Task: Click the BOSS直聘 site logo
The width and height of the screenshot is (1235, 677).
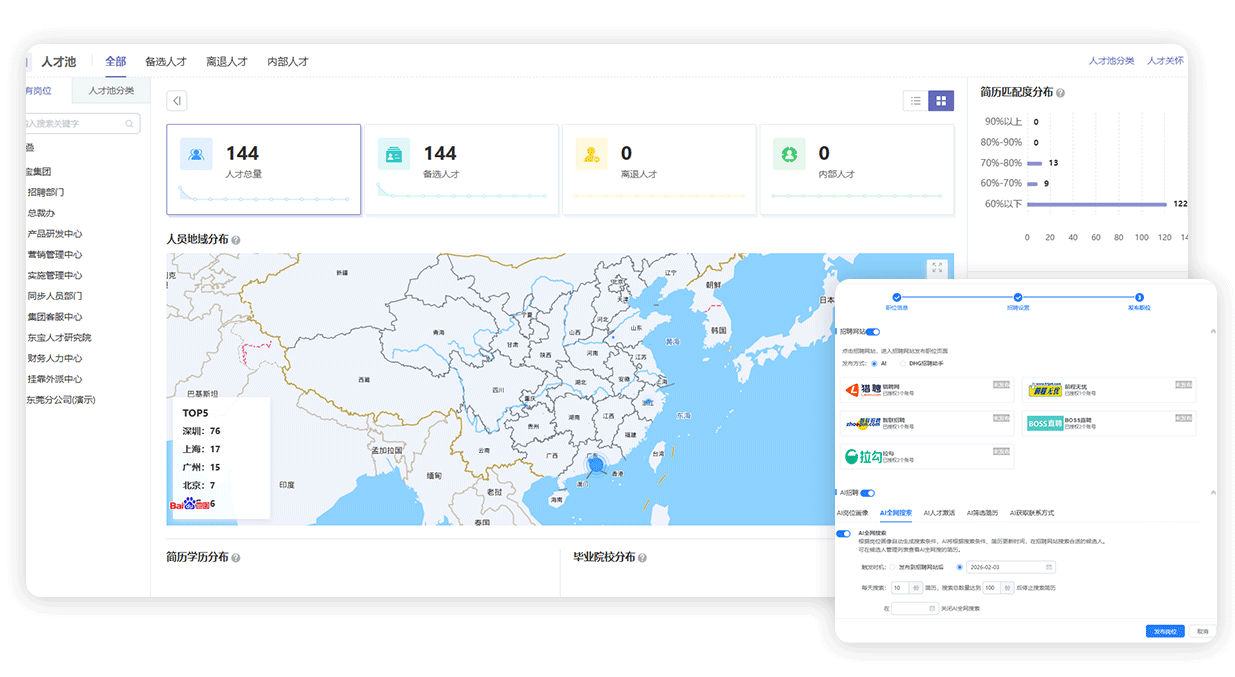Action: point(1044,424)
